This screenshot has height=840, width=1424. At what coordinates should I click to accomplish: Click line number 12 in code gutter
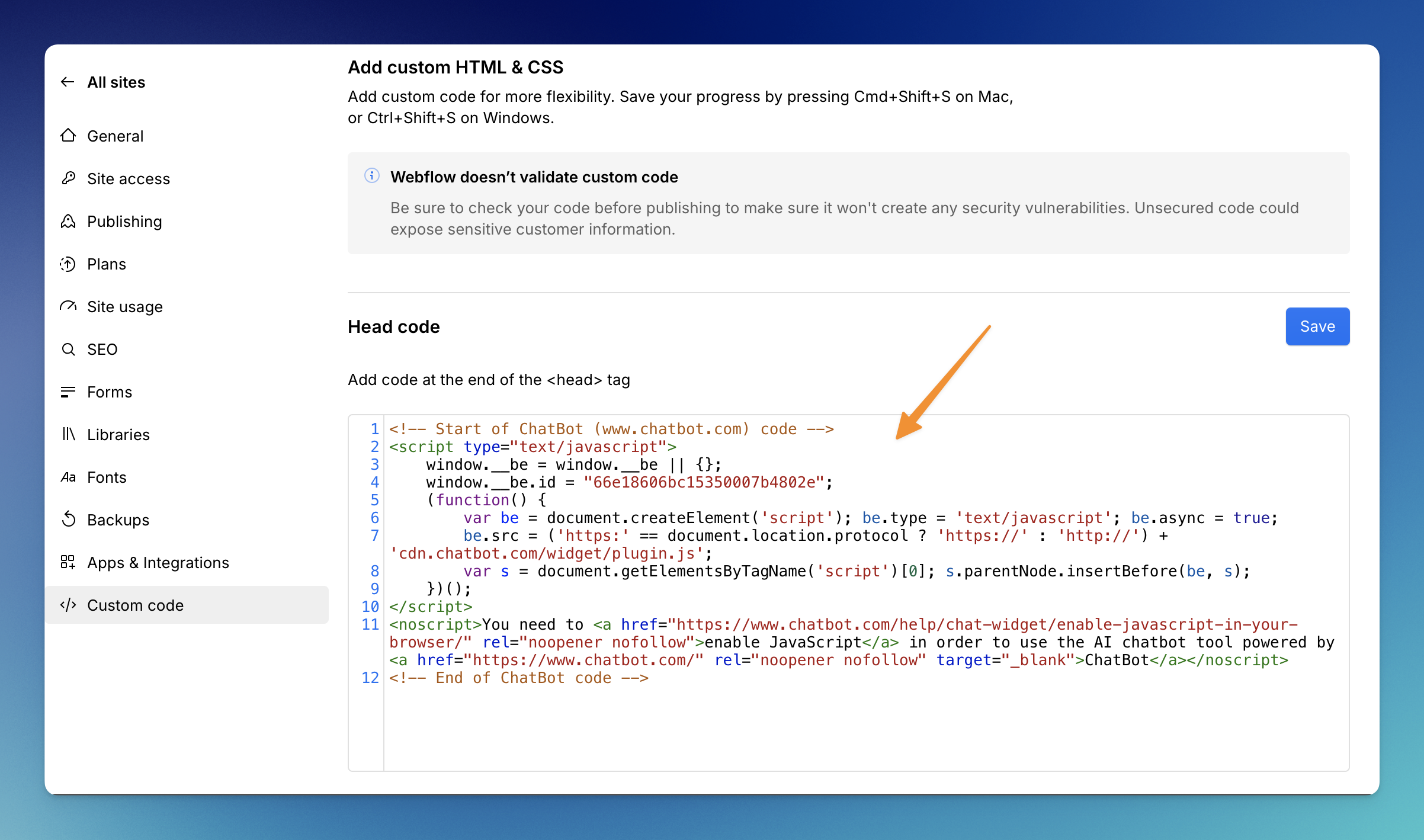(x=370, y=678)
